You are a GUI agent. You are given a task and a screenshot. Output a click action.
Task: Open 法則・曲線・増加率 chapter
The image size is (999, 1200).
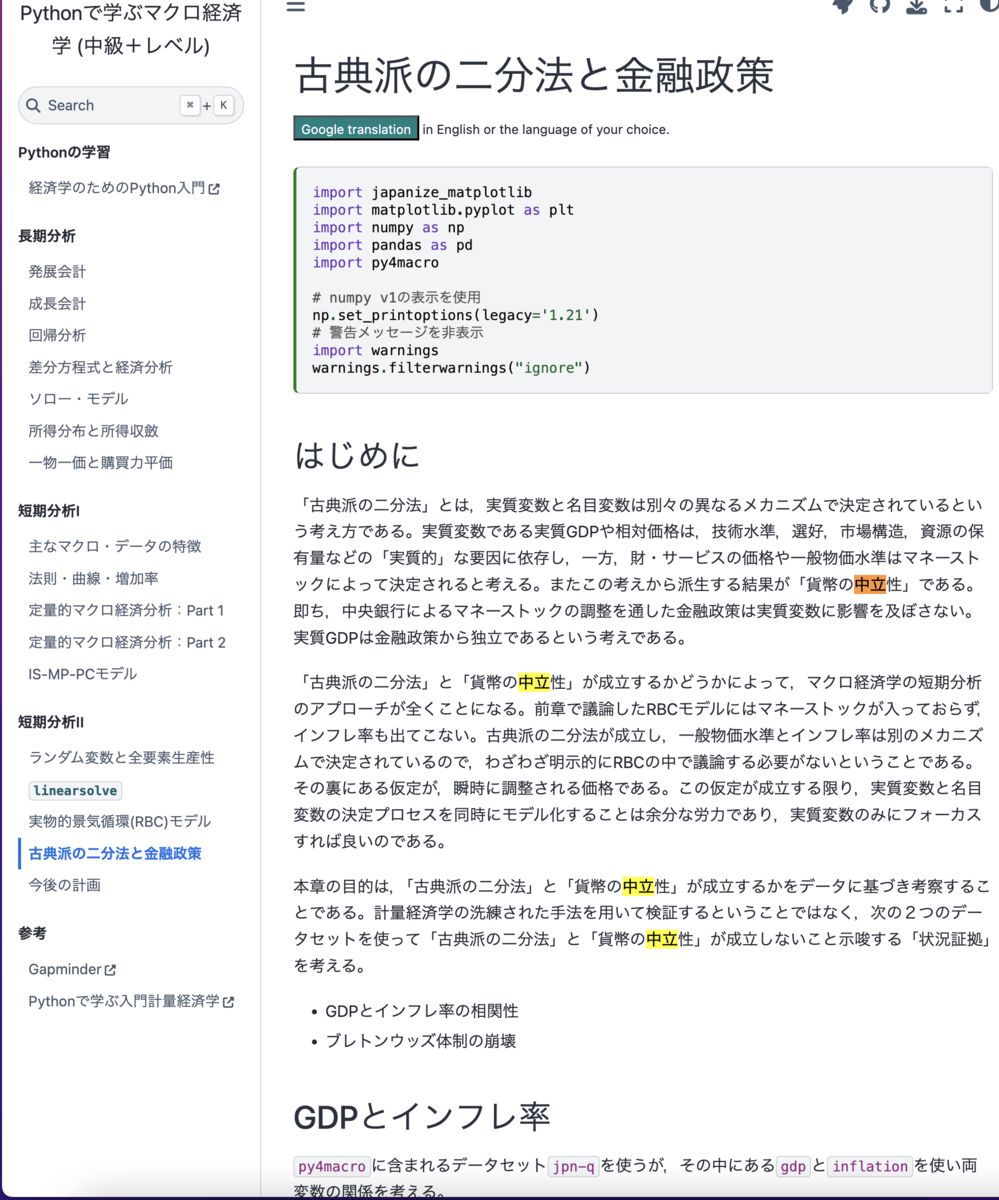pyautogui.click(x=93, y=578)
